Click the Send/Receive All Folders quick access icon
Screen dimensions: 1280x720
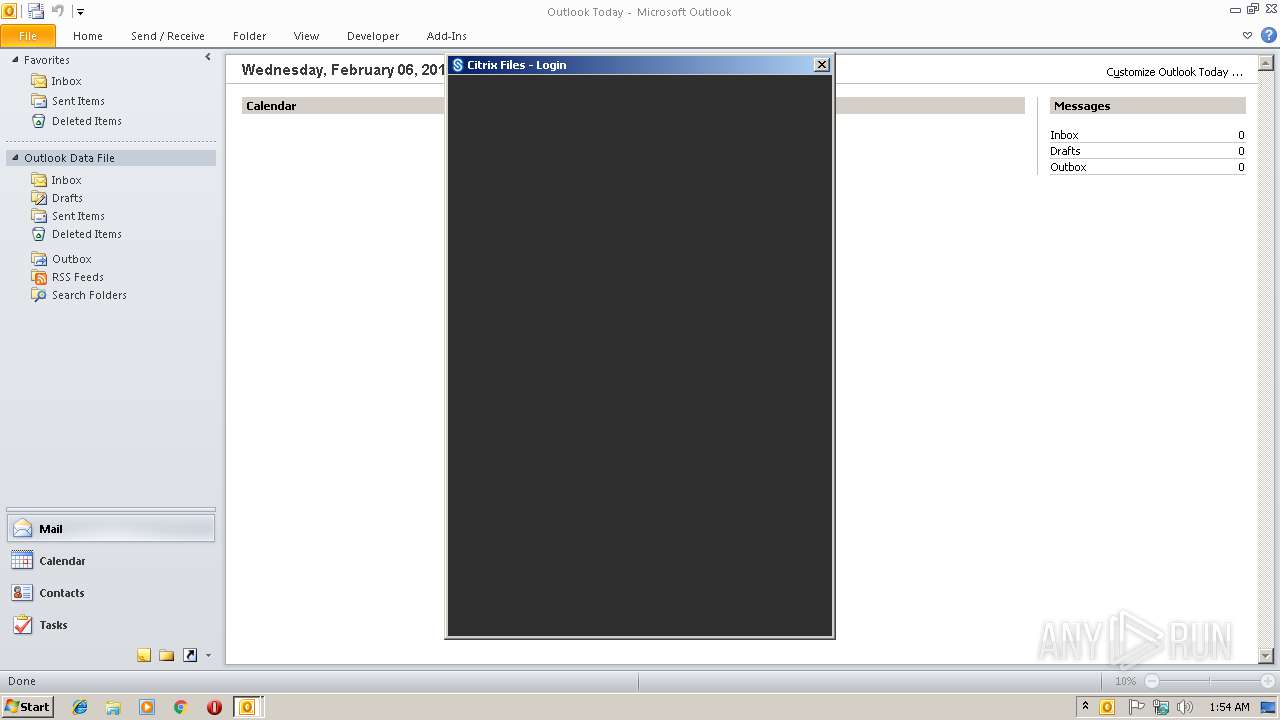(x=36, y=11)
